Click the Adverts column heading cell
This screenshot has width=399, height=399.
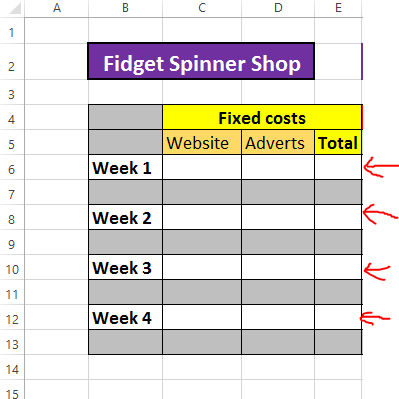278,142
